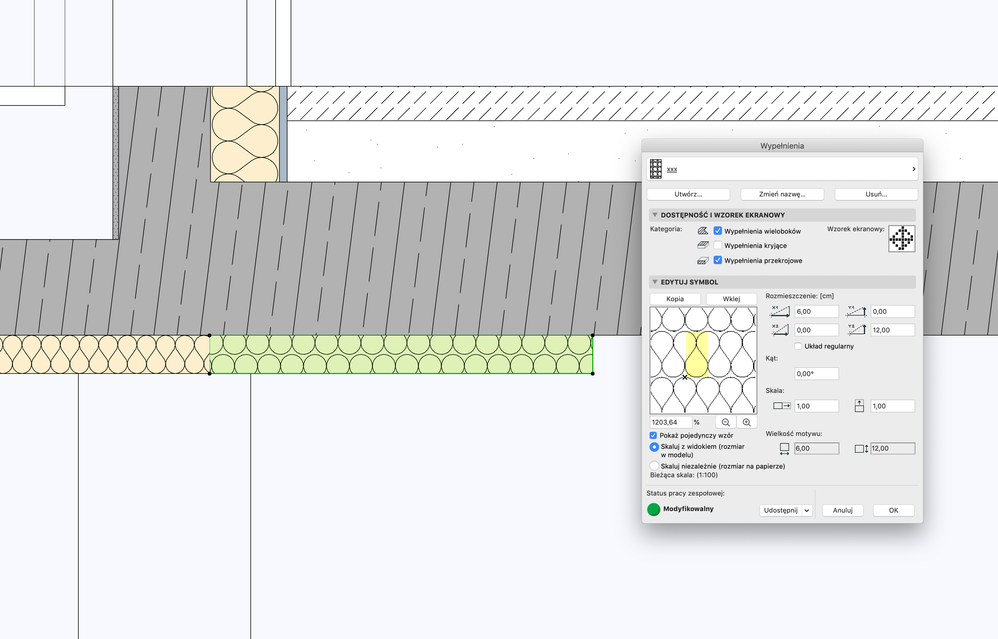Viewport: 998px width, 639px height.
Task: Click the OK button
Action: click(x=894, y=510)
